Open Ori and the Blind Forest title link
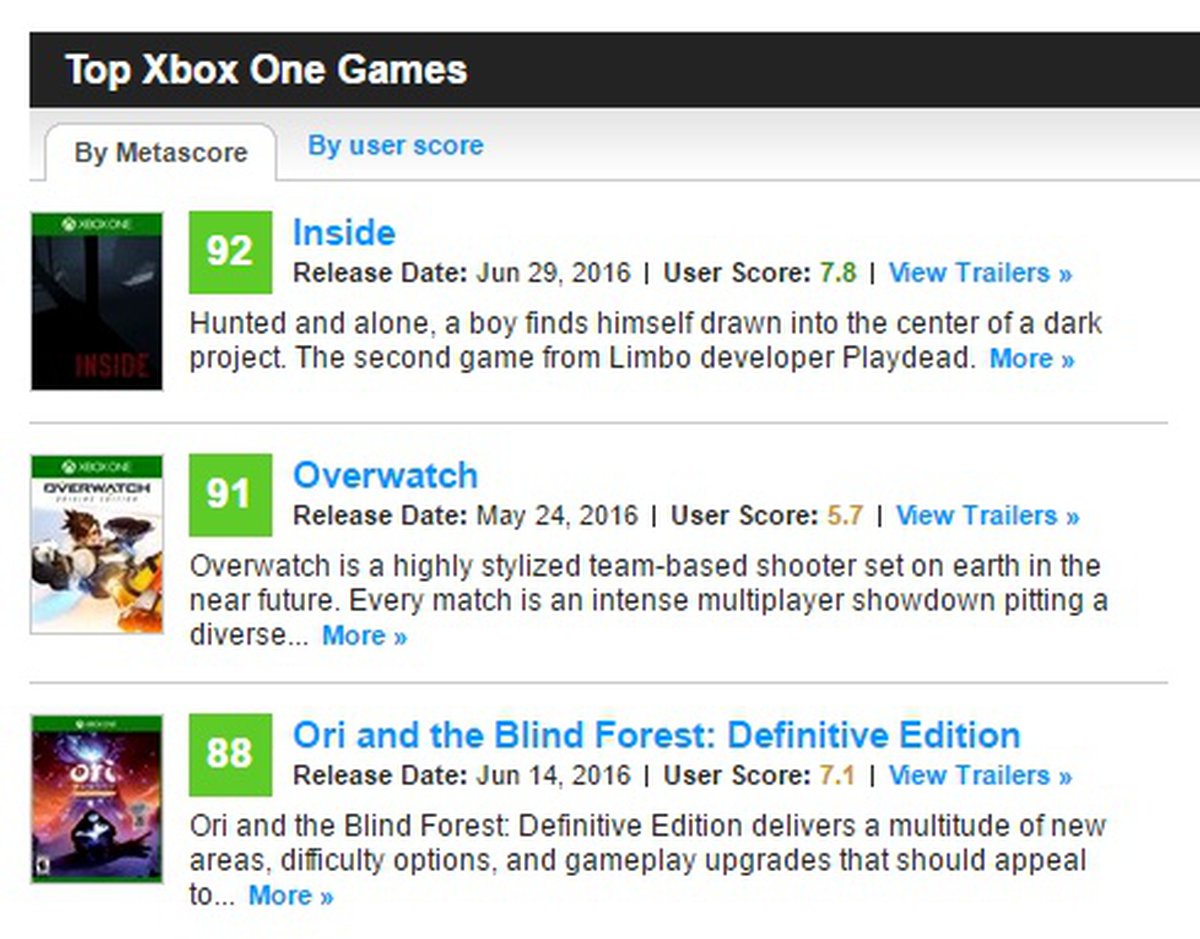 (x=656, y=735)
